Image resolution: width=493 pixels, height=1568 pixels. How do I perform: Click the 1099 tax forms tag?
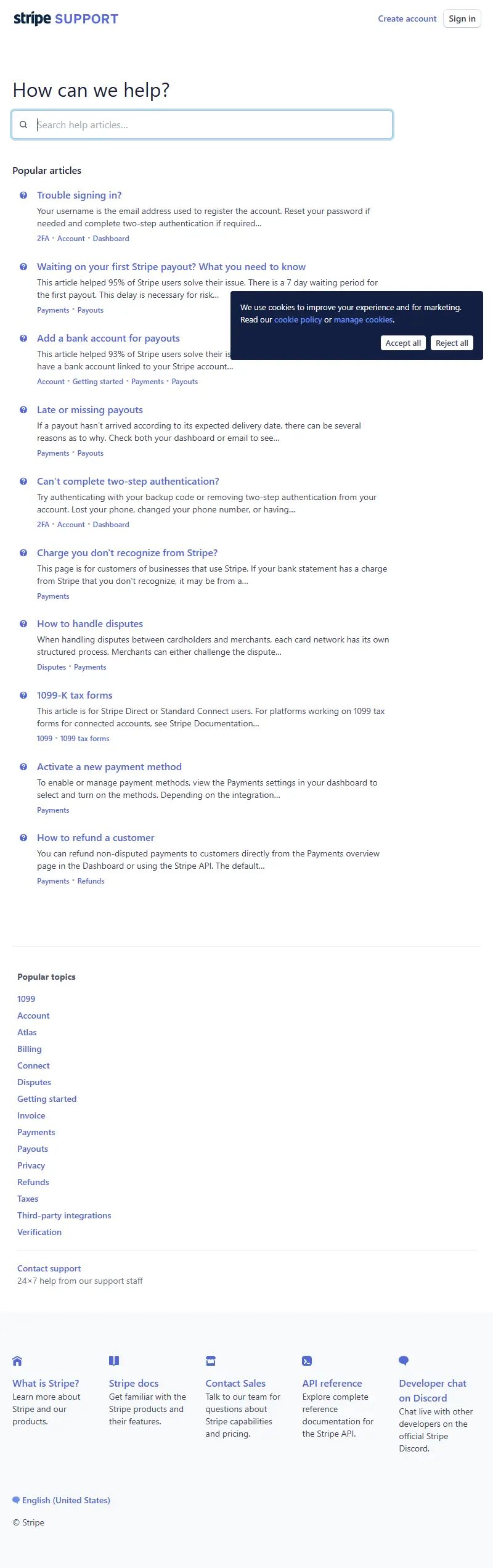click(x=85, y=739)
